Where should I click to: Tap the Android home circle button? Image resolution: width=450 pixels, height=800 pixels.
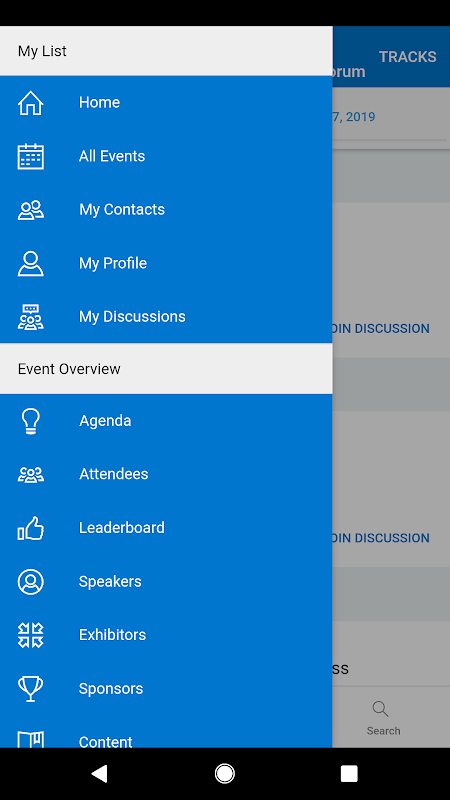click(x=224, y=774)
